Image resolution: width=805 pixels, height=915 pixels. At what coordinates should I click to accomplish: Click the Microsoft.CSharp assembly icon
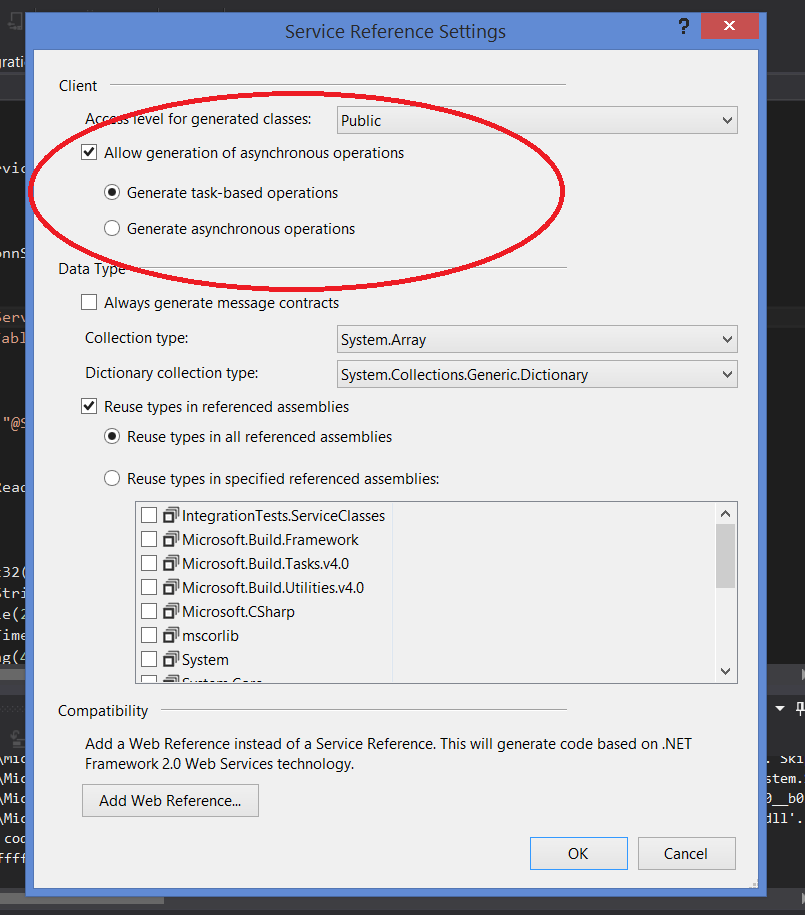coord(170,612)
